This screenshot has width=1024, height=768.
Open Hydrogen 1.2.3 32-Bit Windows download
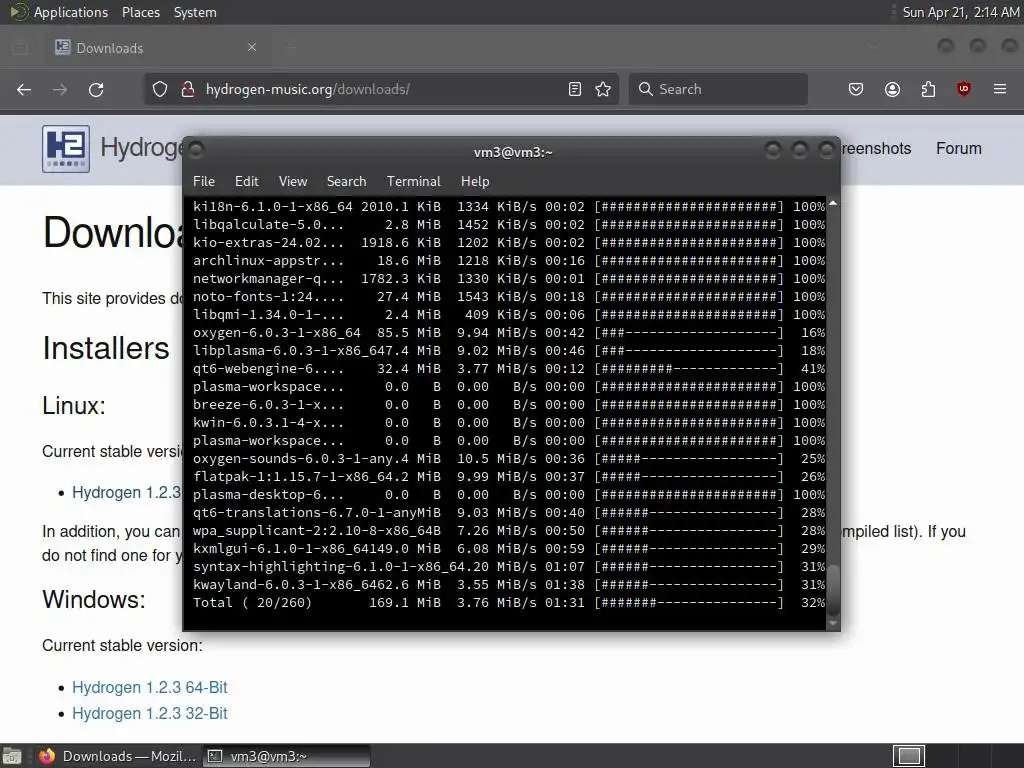(150, 714)
